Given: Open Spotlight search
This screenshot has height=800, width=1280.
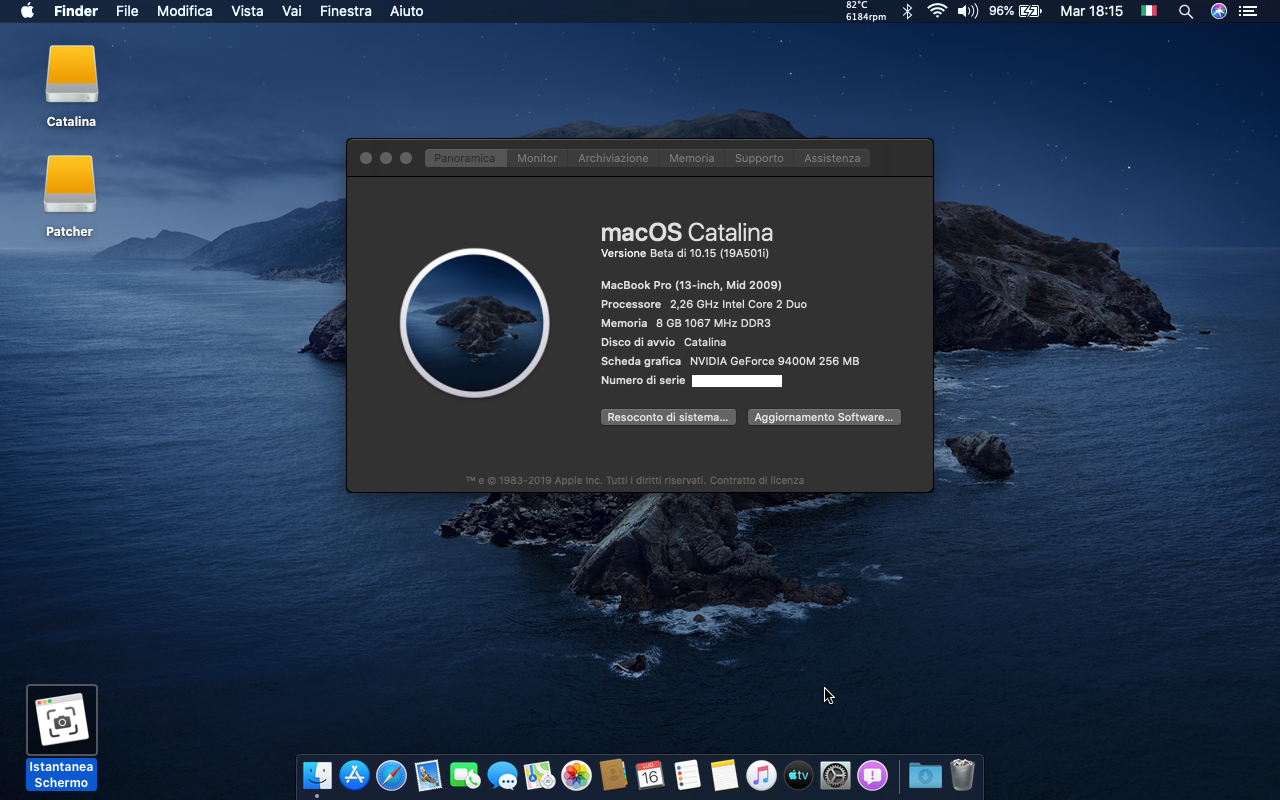Looking at the screenshot, I should 1186,11.
